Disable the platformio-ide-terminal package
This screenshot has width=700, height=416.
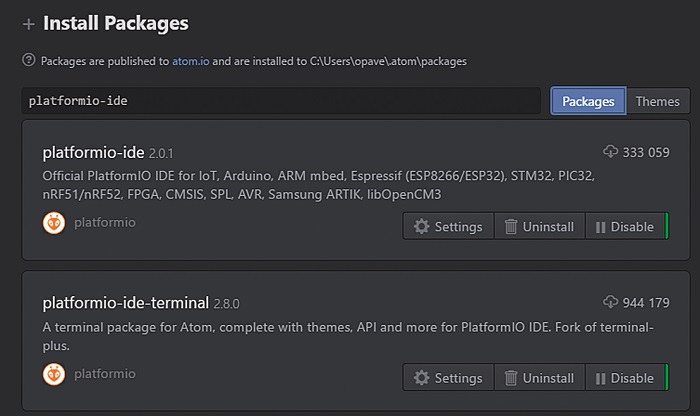point(626,378)
